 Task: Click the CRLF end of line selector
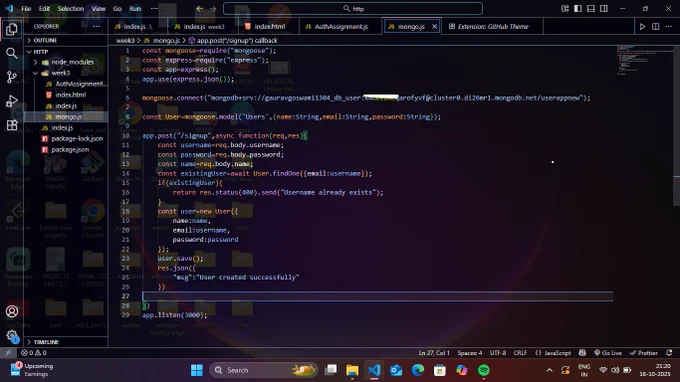coord(520,353)
